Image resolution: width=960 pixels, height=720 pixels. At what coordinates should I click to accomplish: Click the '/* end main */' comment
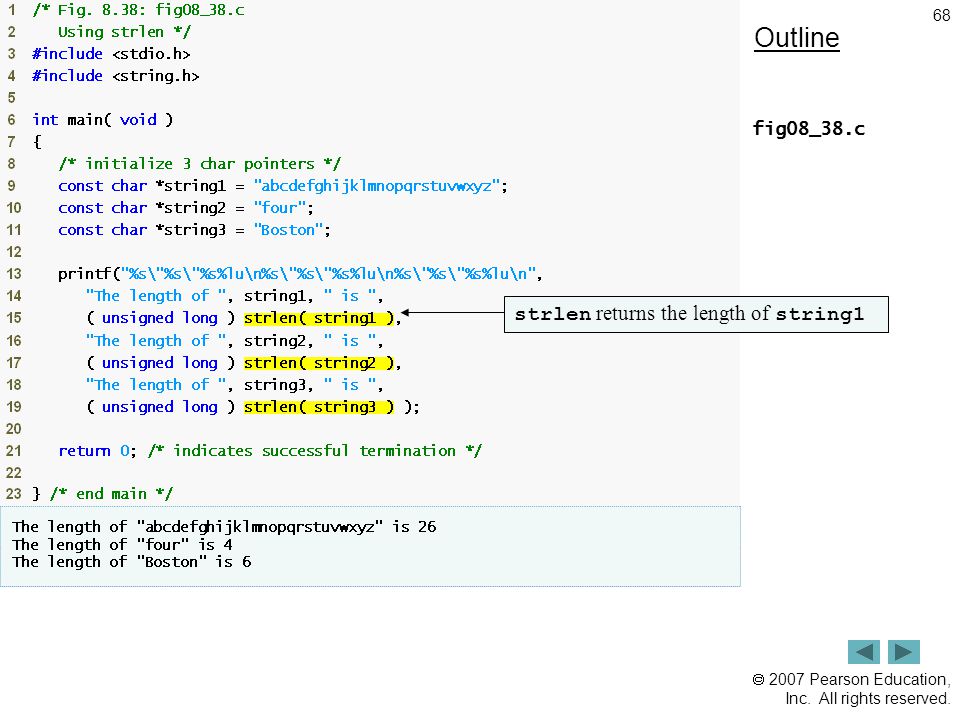coord(111,493)
